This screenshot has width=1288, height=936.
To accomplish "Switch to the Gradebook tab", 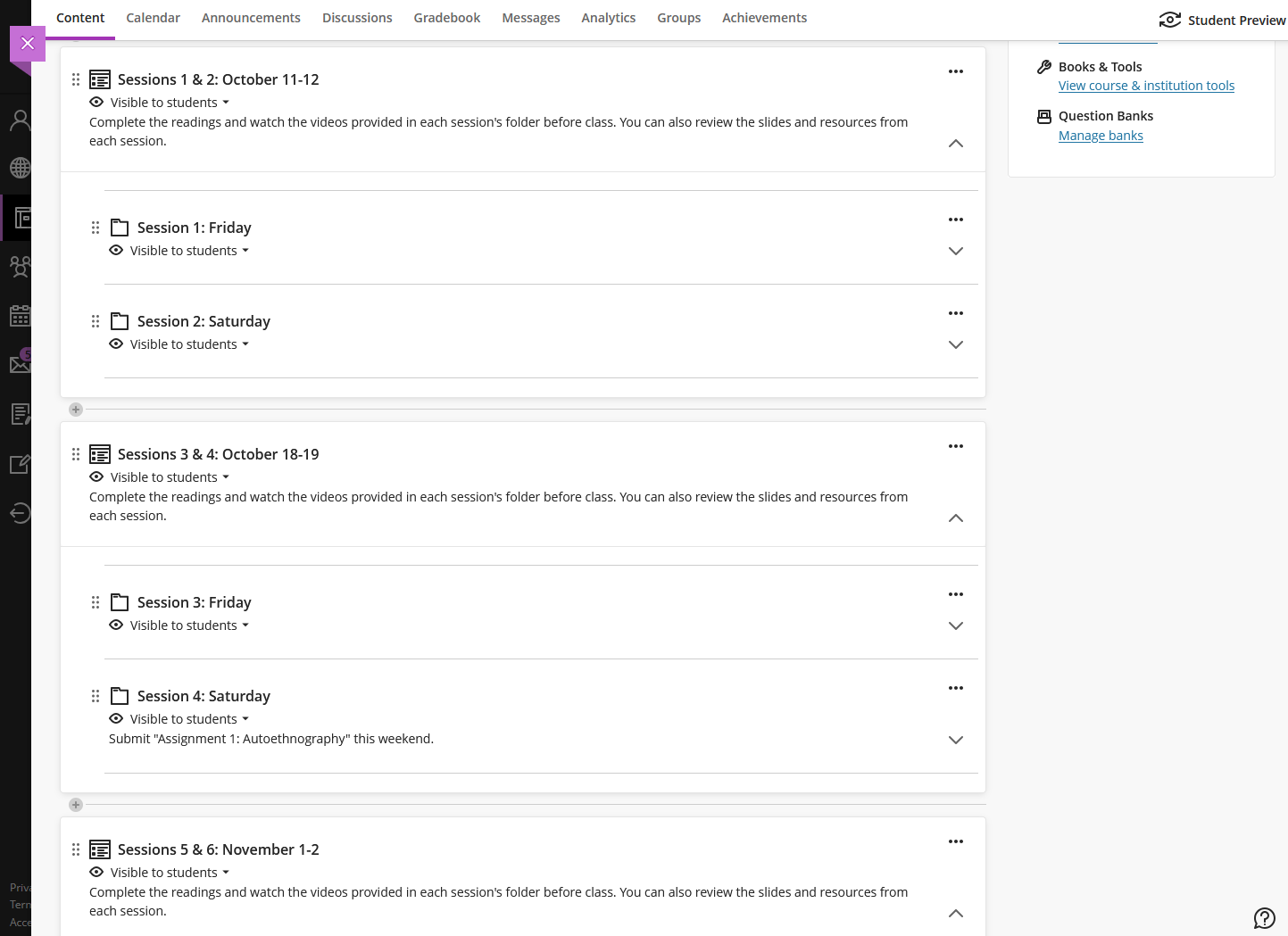I will (x=446, y=18).
